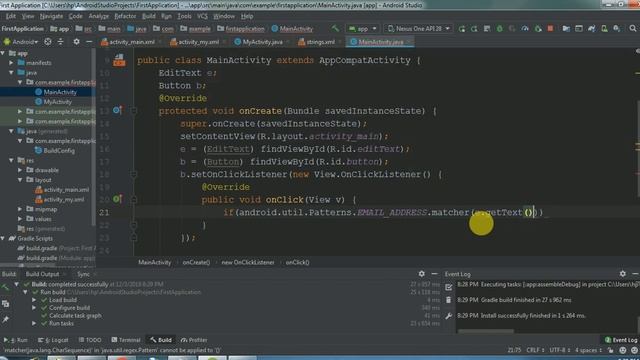Viewport: 640px width, 360px height.
Task: Open TODO tool window button
Action: pyautogui.click(x=90, y=340)
